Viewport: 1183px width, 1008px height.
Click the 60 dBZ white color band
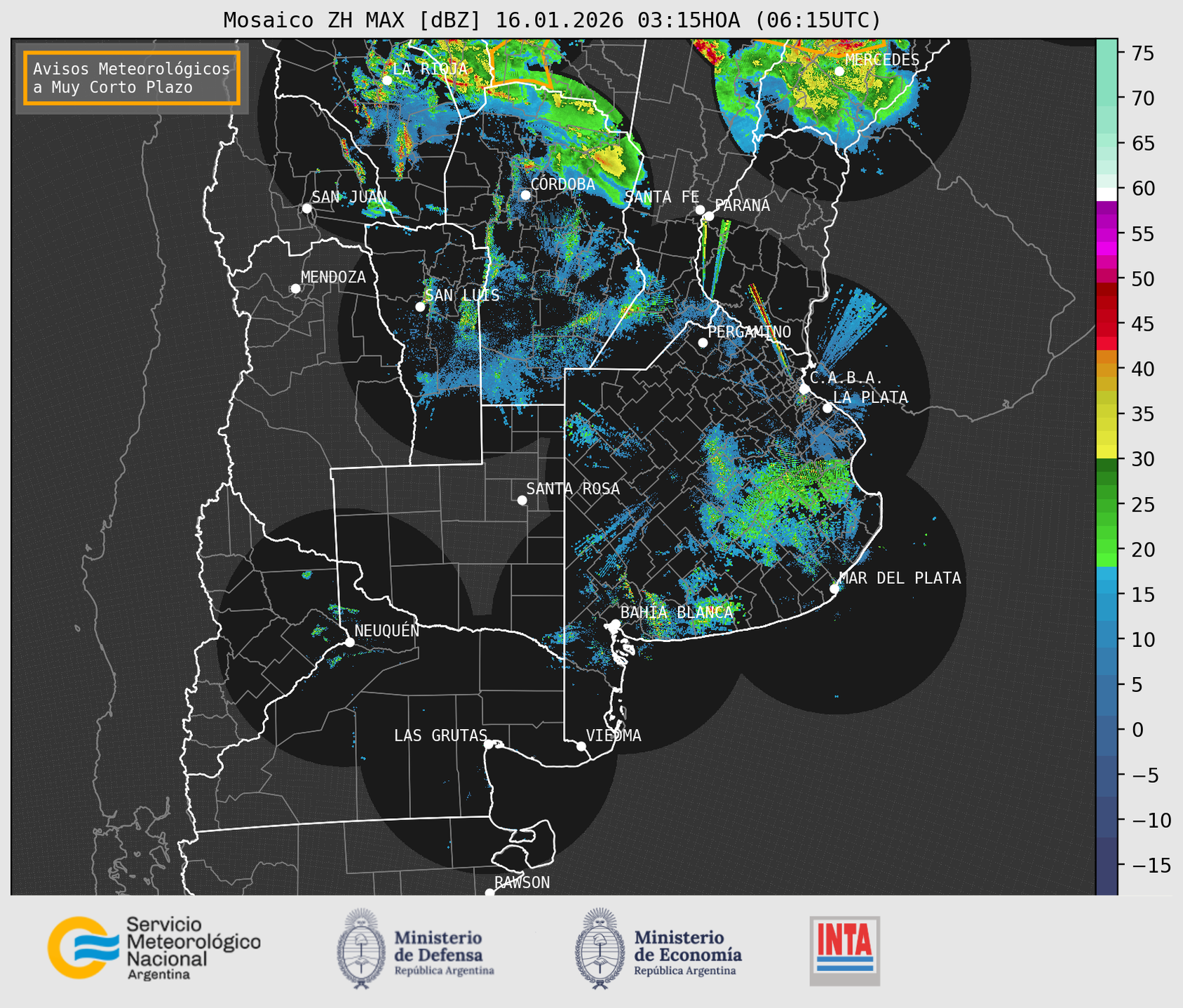point(1107,193)
